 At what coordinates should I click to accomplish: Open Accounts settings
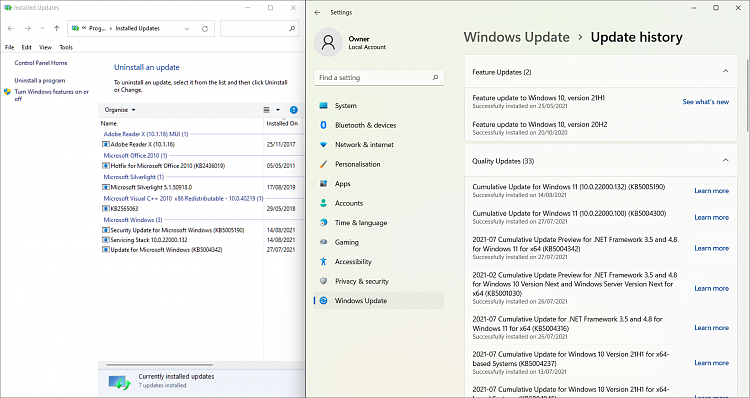[379, 203]
